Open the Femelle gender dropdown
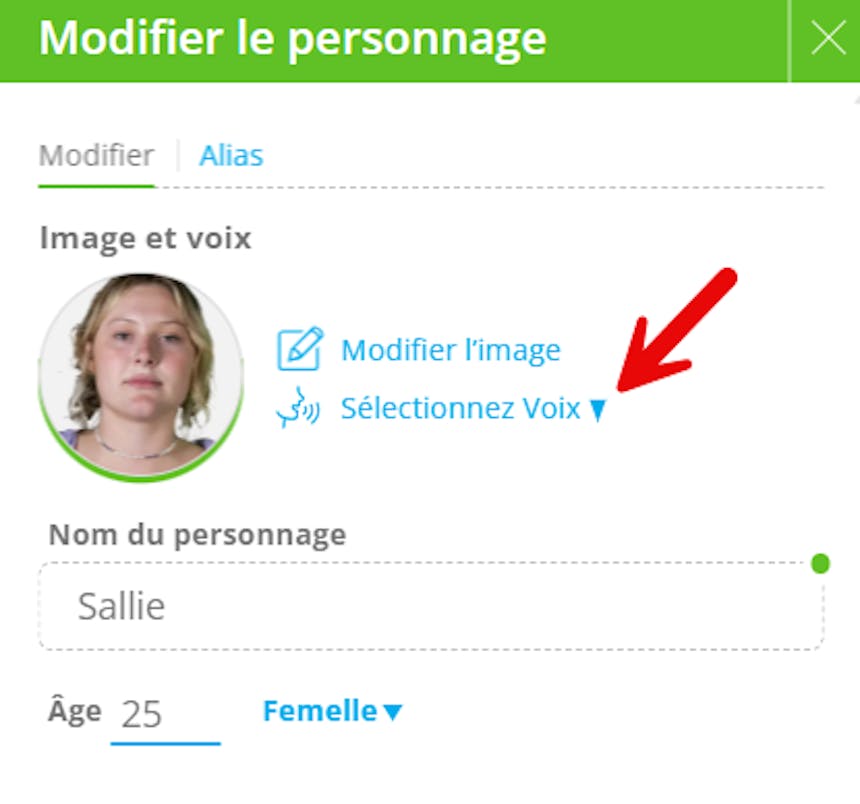Image resolution: width=860 pixels, height=804 pixels. point(319,711)
